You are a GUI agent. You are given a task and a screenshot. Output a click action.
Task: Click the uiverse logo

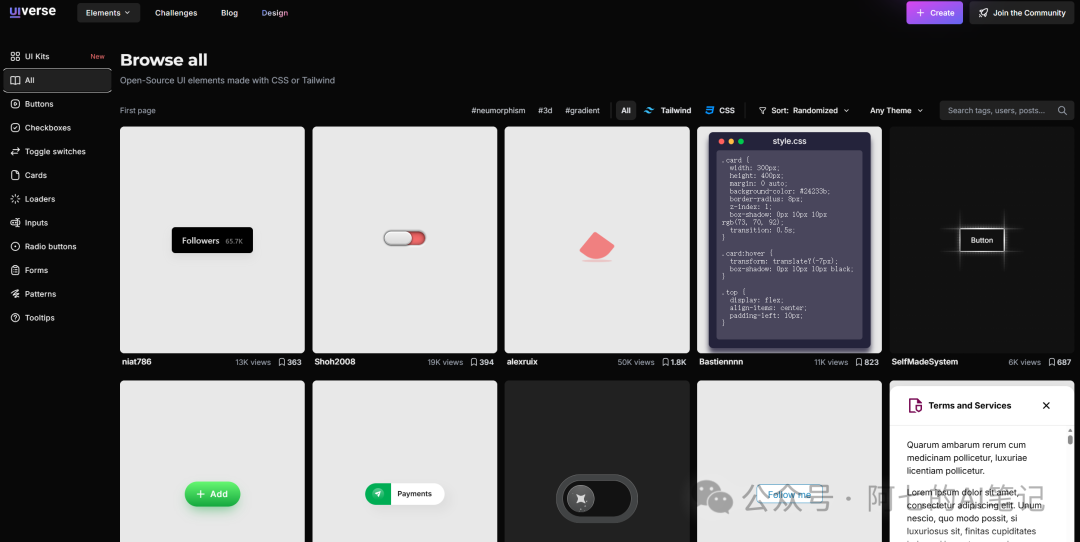32,12
